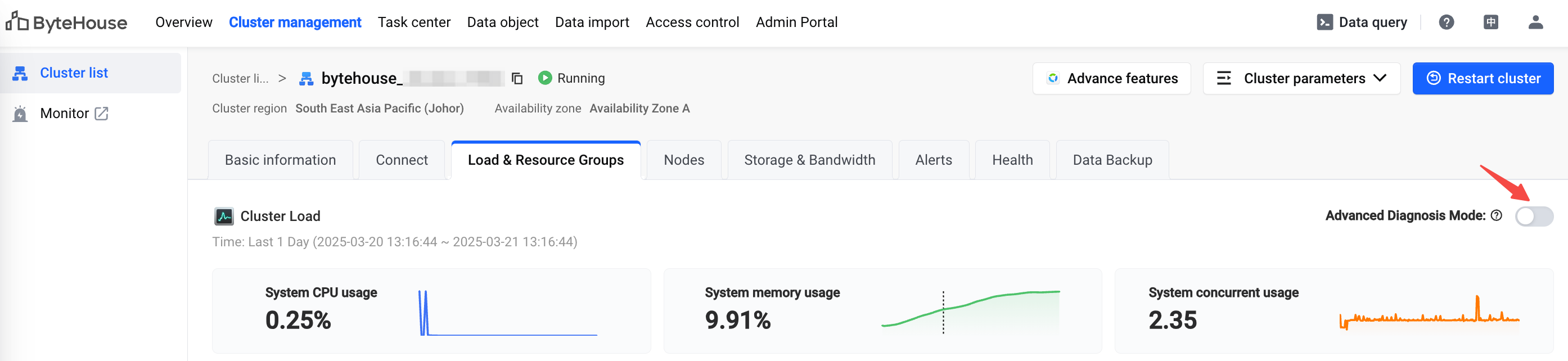Open Data query console
This screenshot has height=361, width=1568.
click(1362, 22)
